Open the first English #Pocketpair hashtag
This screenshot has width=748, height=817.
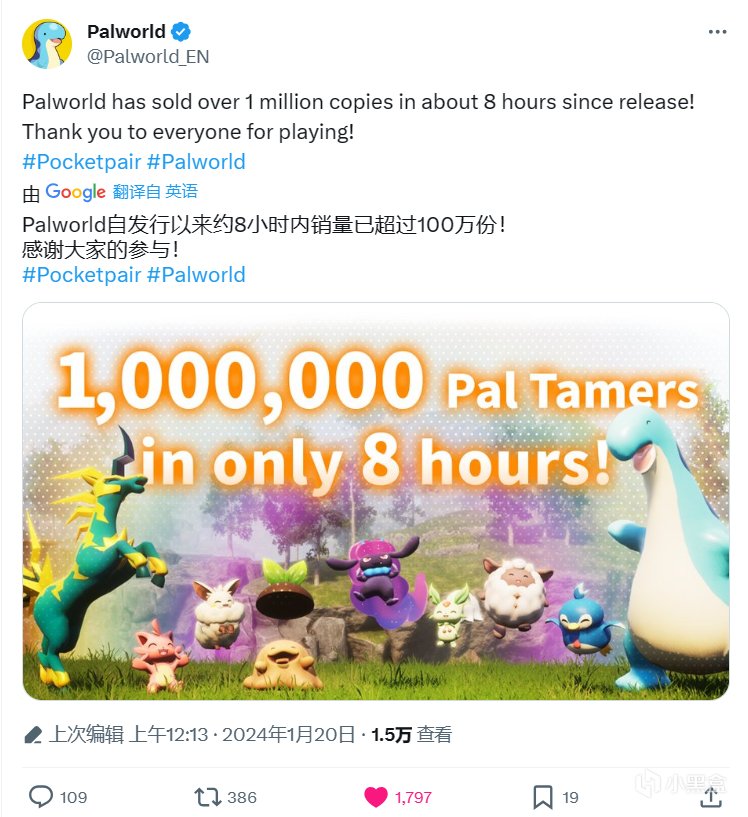(x=82, y=162)
